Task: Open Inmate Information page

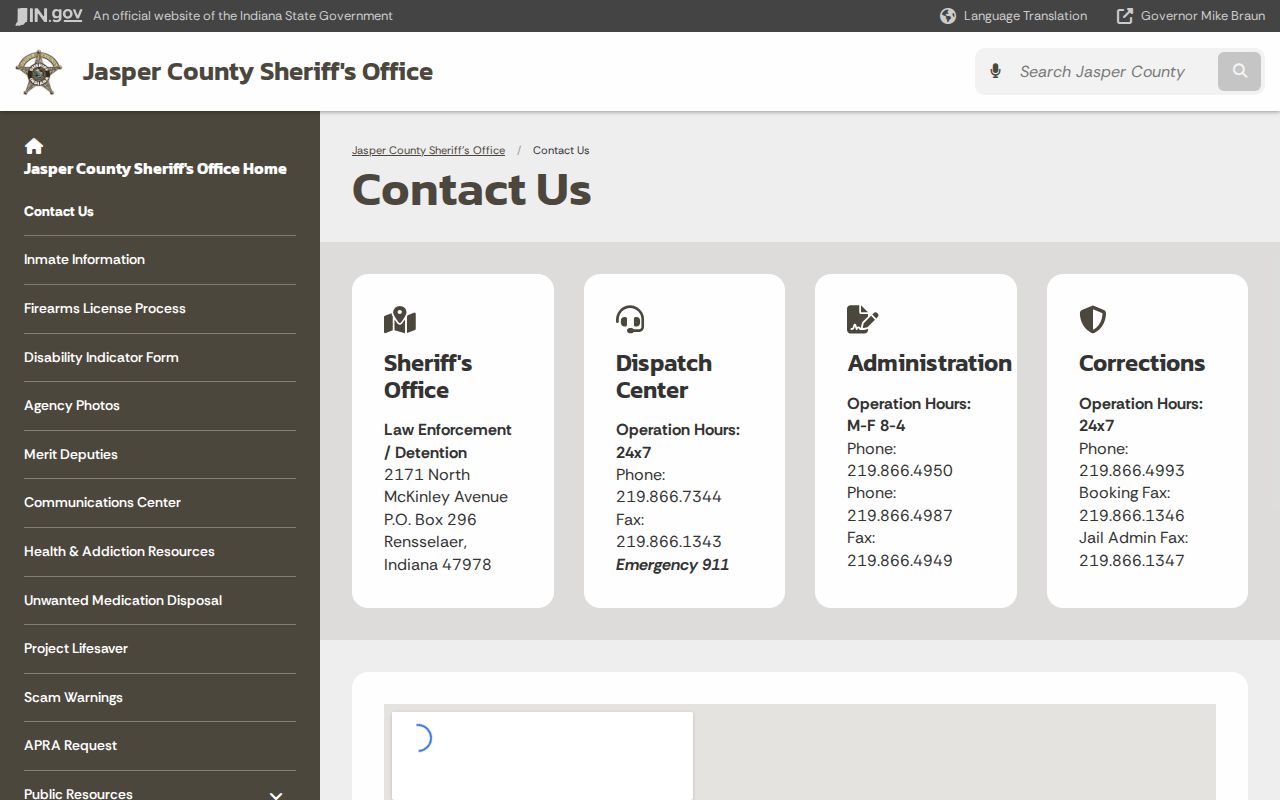Action: [84, 259]
